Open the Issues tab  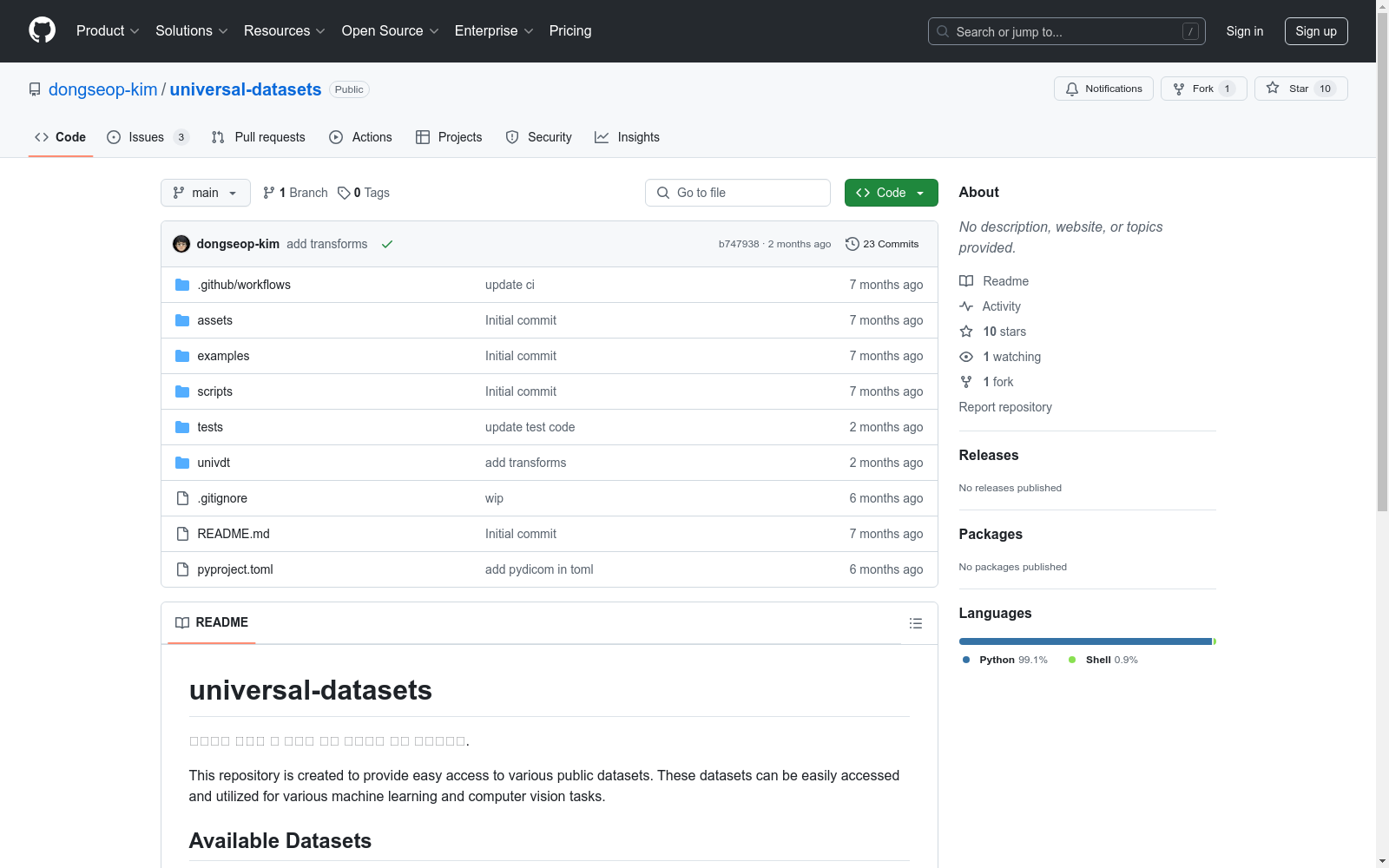[148, 137]
